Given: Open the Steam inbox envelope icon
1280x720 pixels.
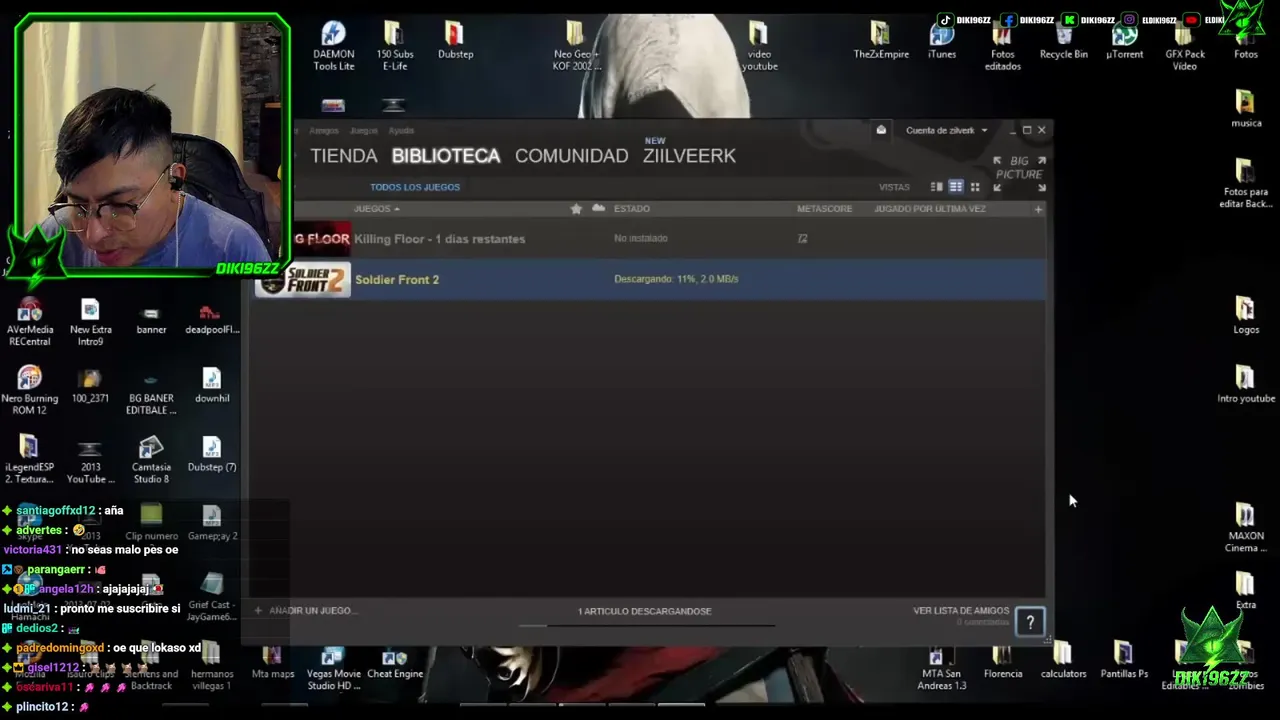Looking at the screenshot, I should 881,130.
